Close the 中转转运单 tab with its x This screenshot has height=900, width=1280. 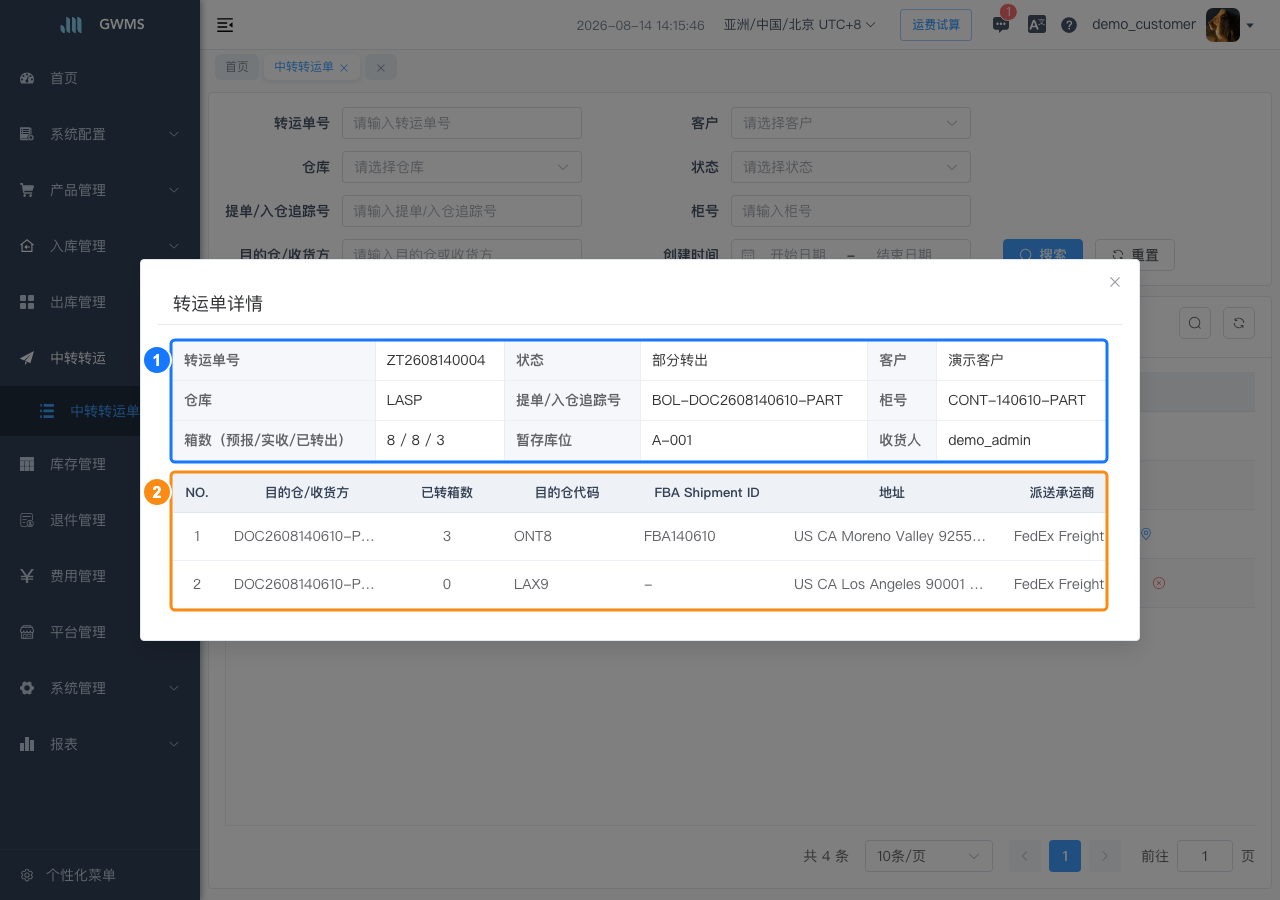(x=344, y=68)
